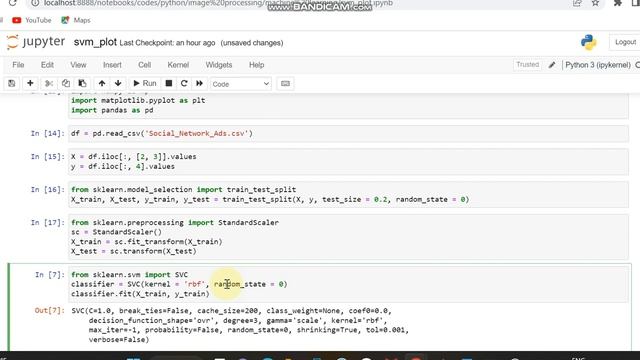The height and width of the screenshot is (360, 640).
Task: Open the Cell menu
Action: [144, 65]
